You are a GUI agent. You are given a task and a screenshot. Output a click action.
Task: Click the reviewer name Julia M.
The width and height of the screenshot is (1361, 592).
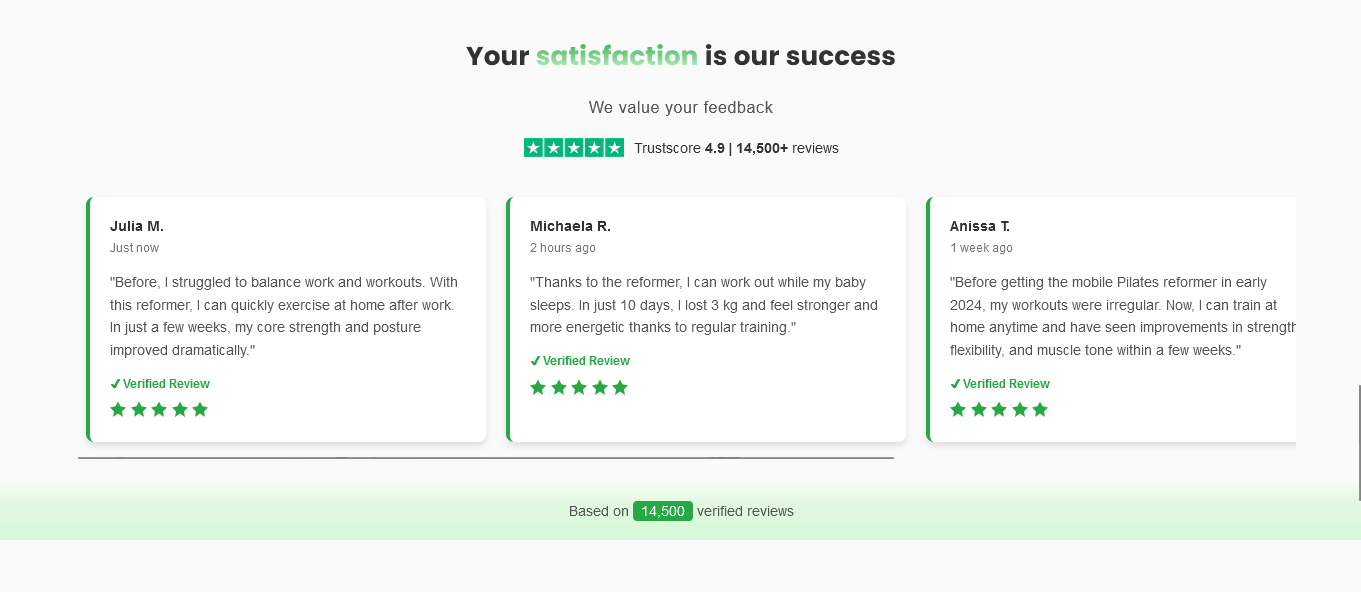137,226
